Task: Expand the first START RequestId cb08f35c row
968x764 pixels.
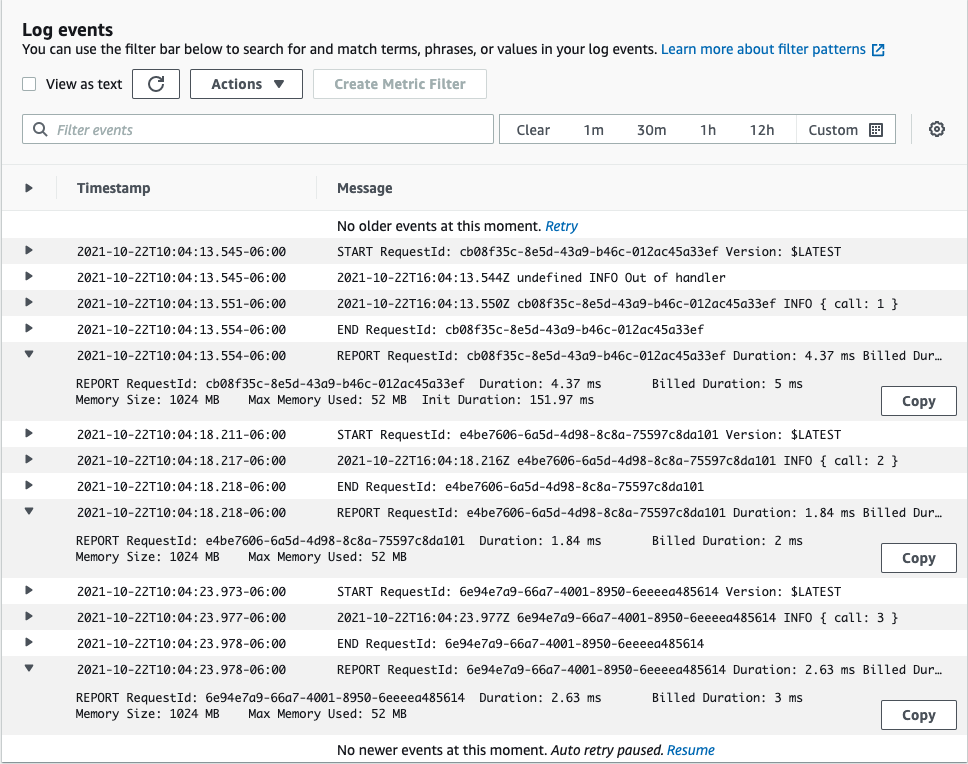Action: pos(29,251)
